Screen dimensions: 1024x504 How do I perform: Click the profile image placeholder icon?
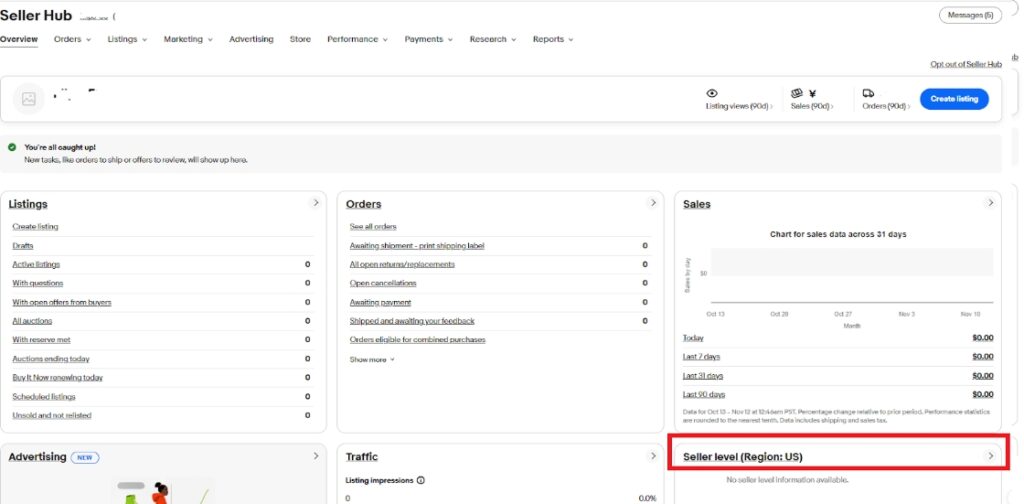29,99
